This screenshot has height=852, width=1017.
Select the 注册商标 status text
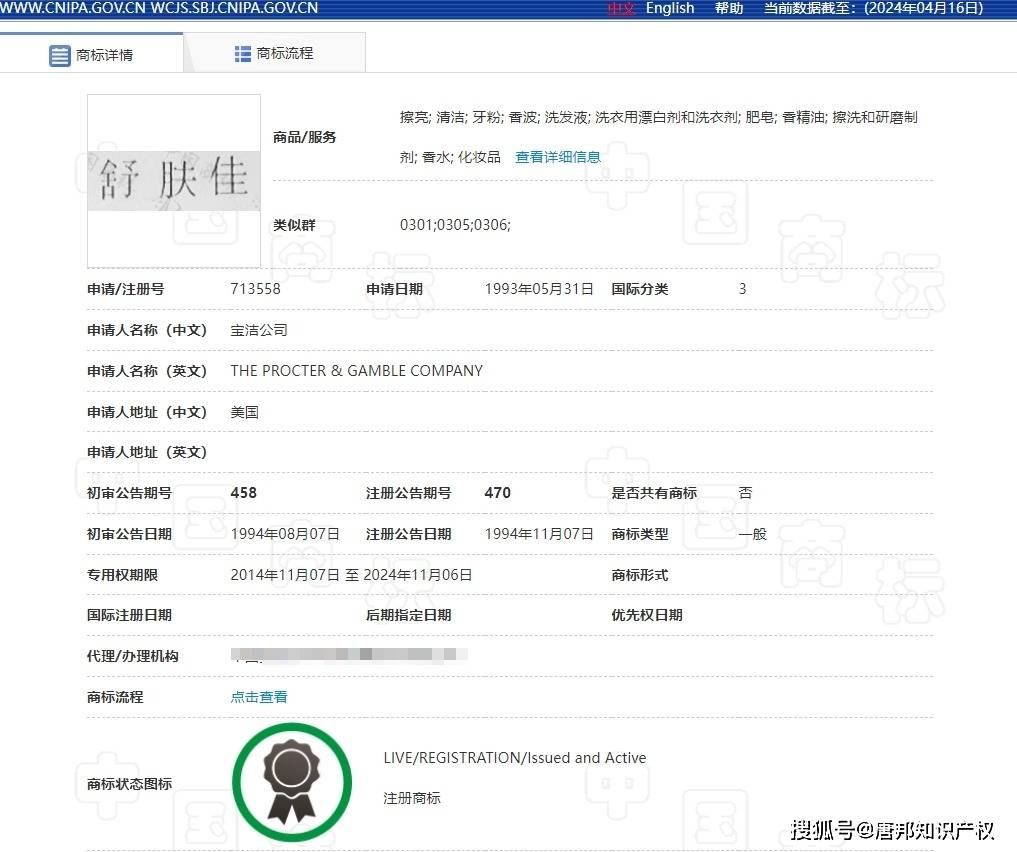pyautogui.click(x=412, y=798)
